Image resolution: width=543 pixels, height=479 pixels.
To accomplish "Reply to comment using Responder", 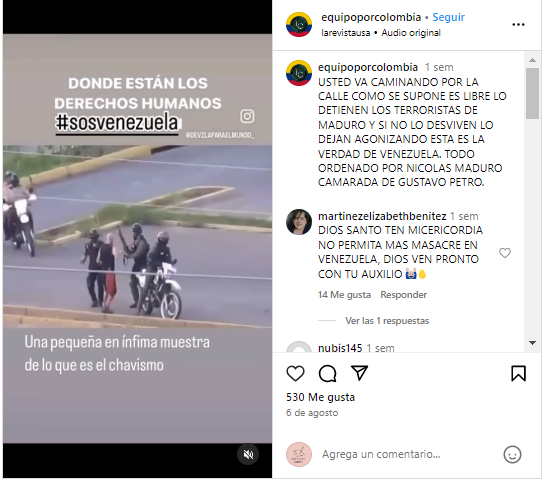I will (x=403, y=295).
